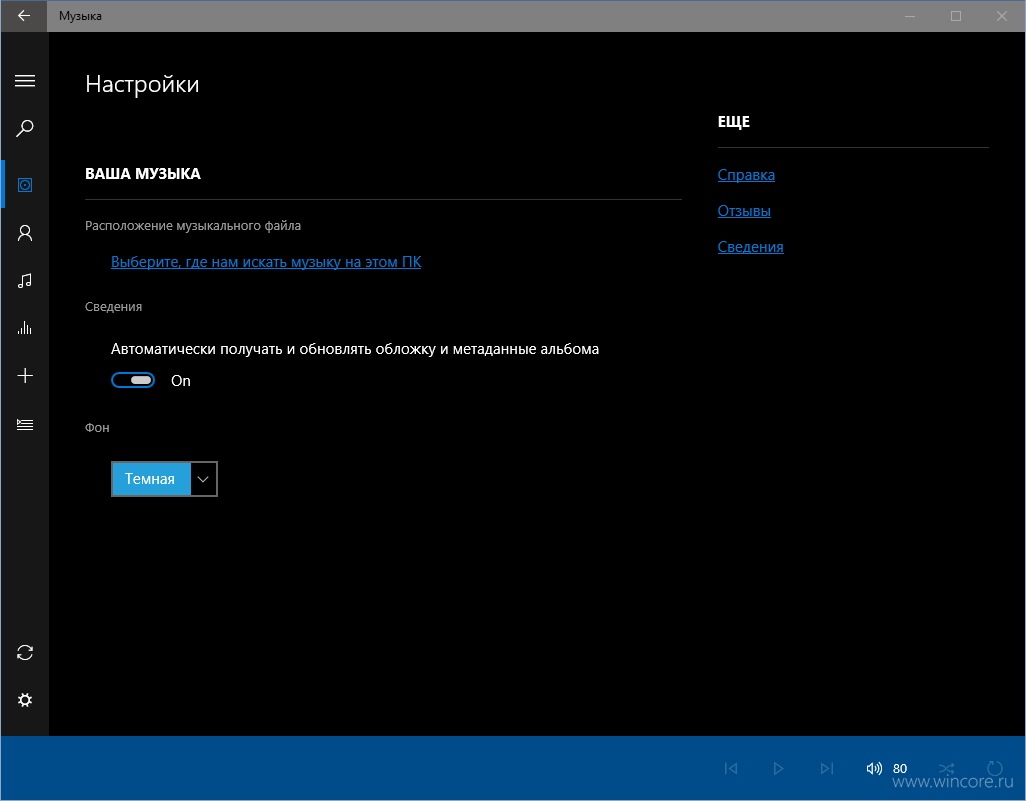Close the Музыка window
This screenshot has height=801, width=1026.
1002,16
